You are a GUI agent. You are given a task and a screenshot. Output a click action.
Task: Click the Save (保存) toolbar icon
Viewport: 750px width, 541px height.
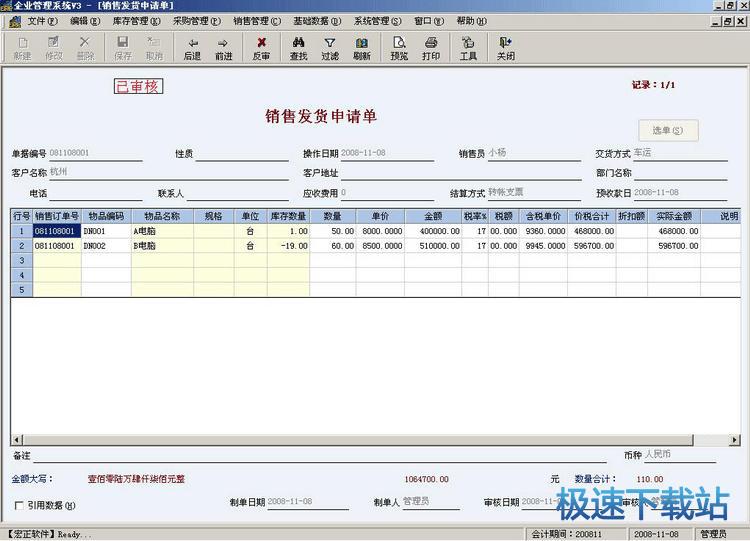point(123,48)
